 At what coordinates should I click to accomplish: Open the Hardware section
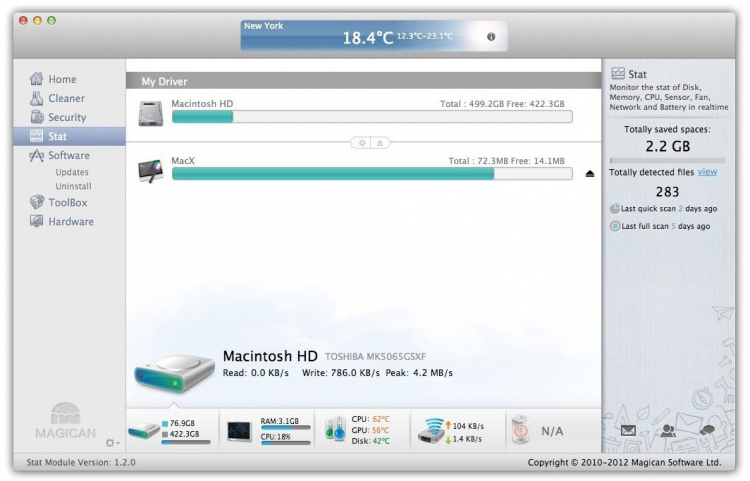click(69, 221)
